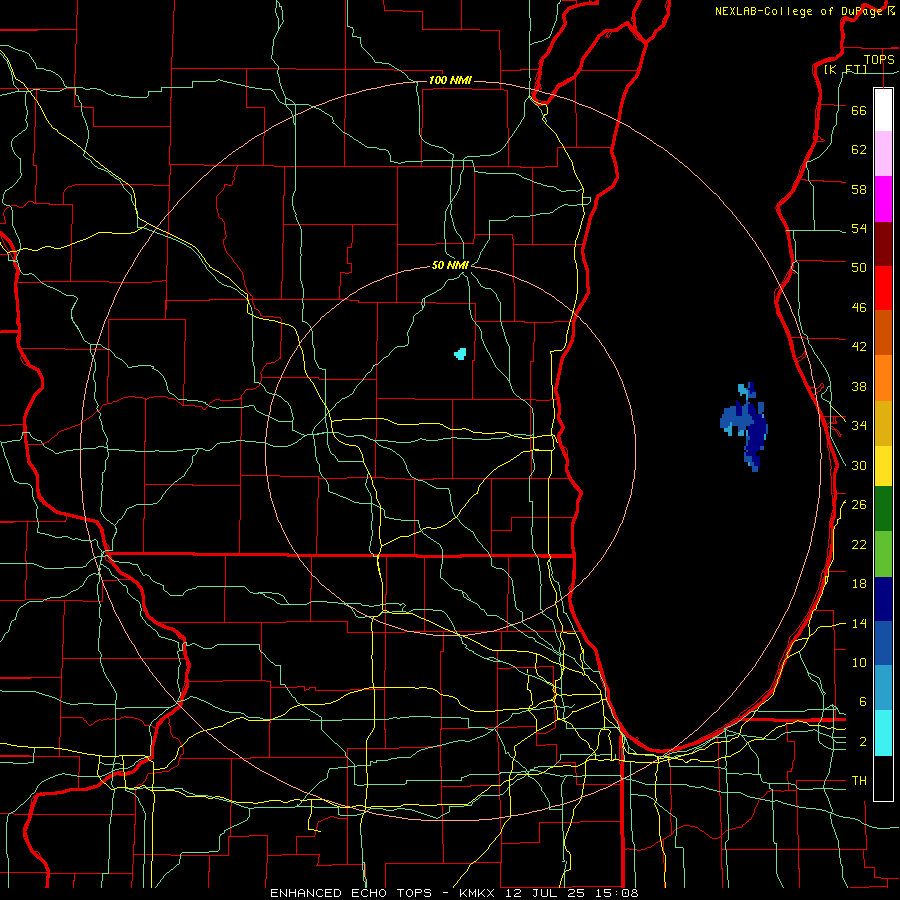900x900 pixels.
Task: Click the medium blue legend swatch
Action: 883,643
